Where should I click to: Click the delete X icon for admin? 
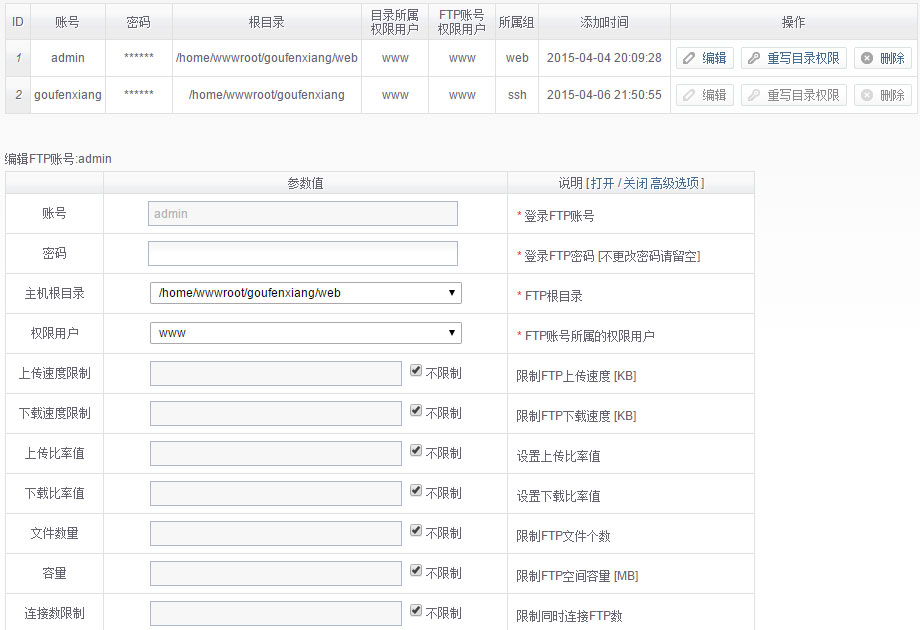click(866, 59)
